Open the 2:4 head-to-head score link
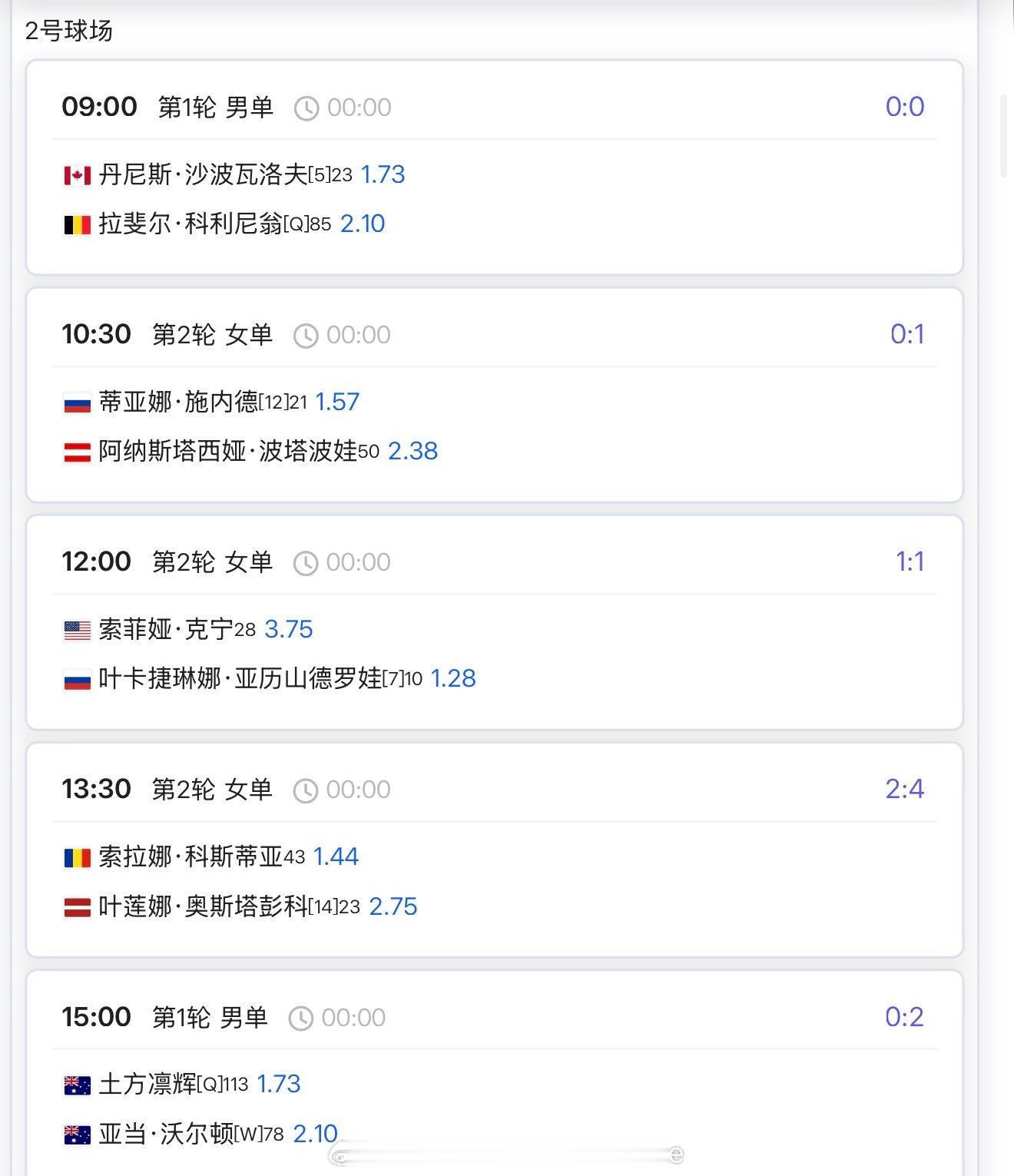 pyautogui.click(x=905, y=789)
